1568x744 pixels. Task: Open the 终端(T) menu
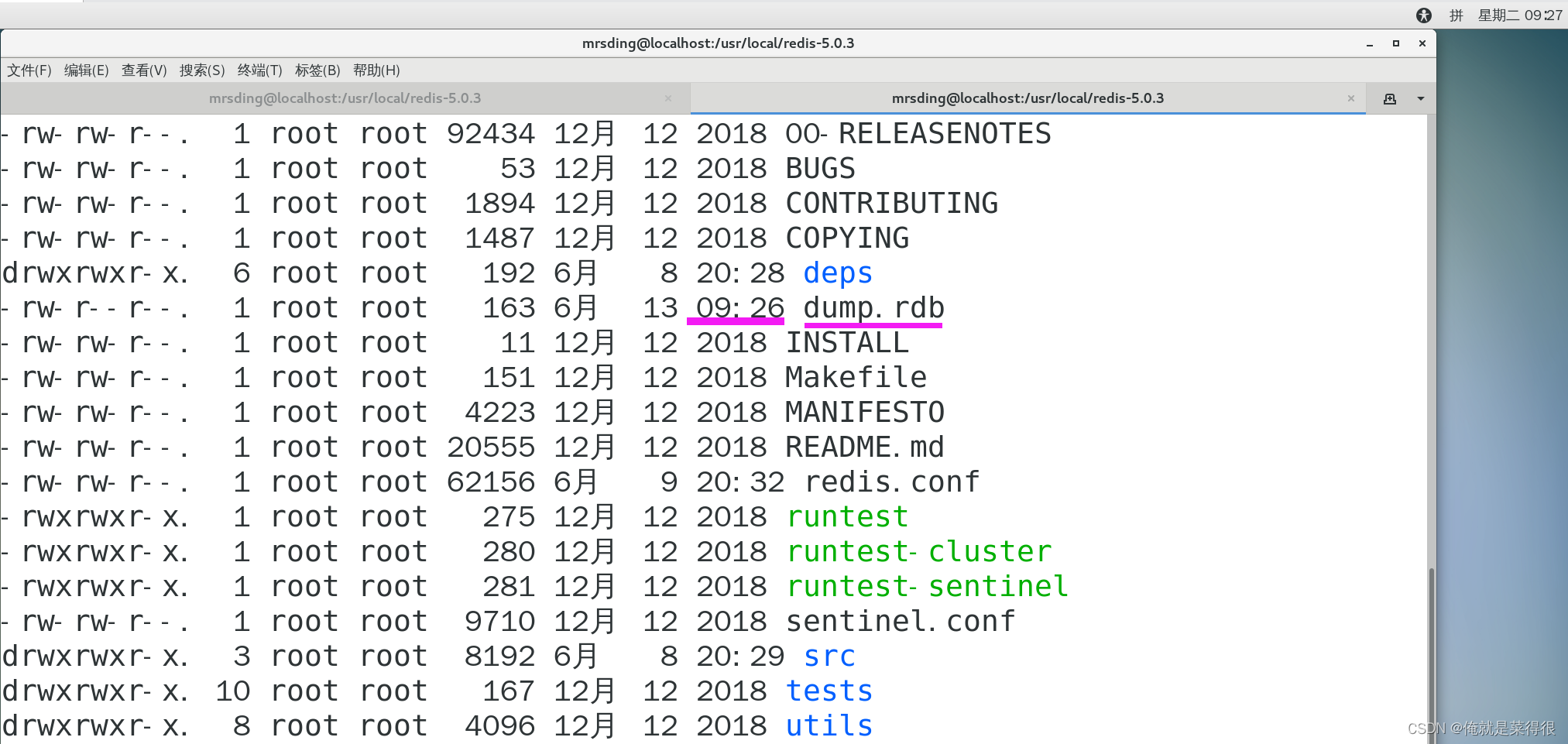pyautogui.click(x=260, y=70)
